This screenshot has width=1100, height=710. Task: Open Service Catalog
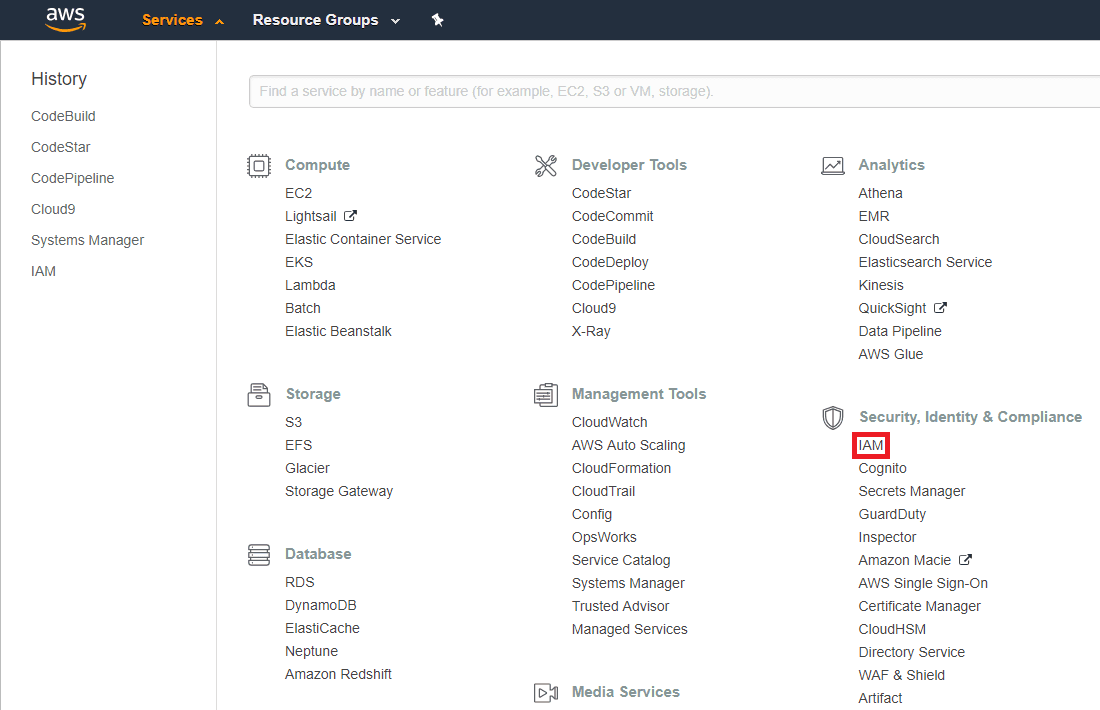click(621, 561)
